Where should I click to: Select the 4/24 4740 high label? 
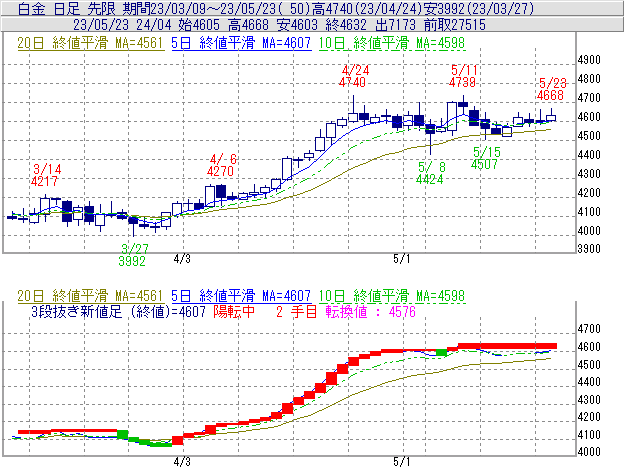pyautogui.click(x=354, y=76)
